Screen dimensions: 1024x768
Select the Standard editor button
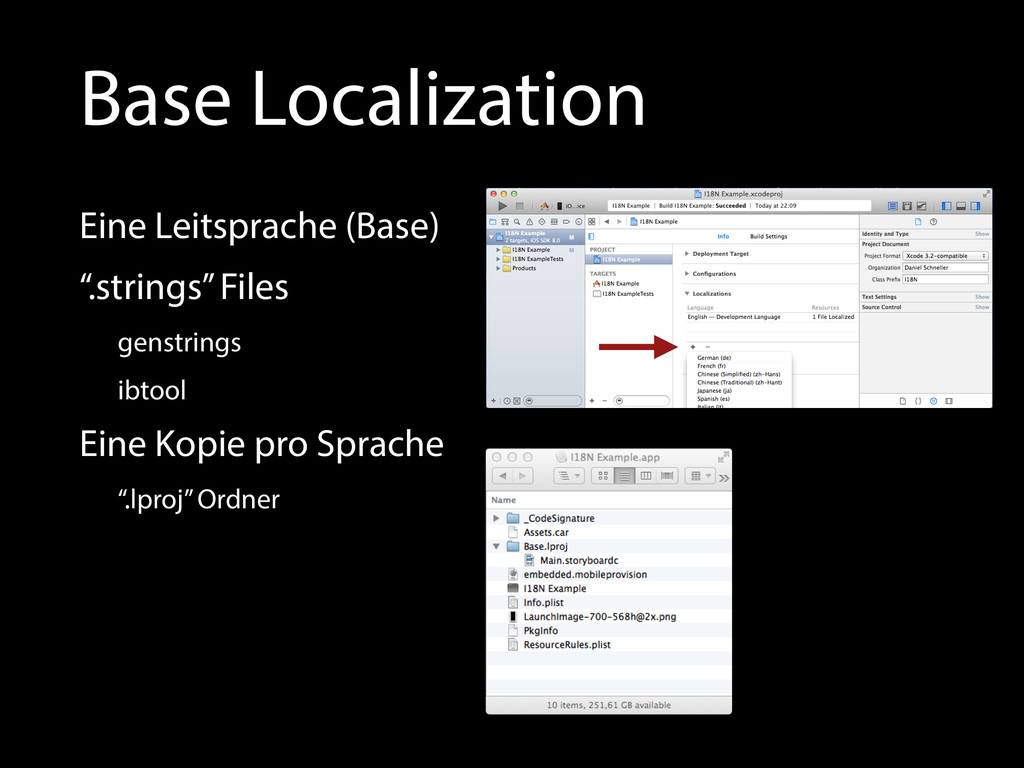click(x=893, y=206)
